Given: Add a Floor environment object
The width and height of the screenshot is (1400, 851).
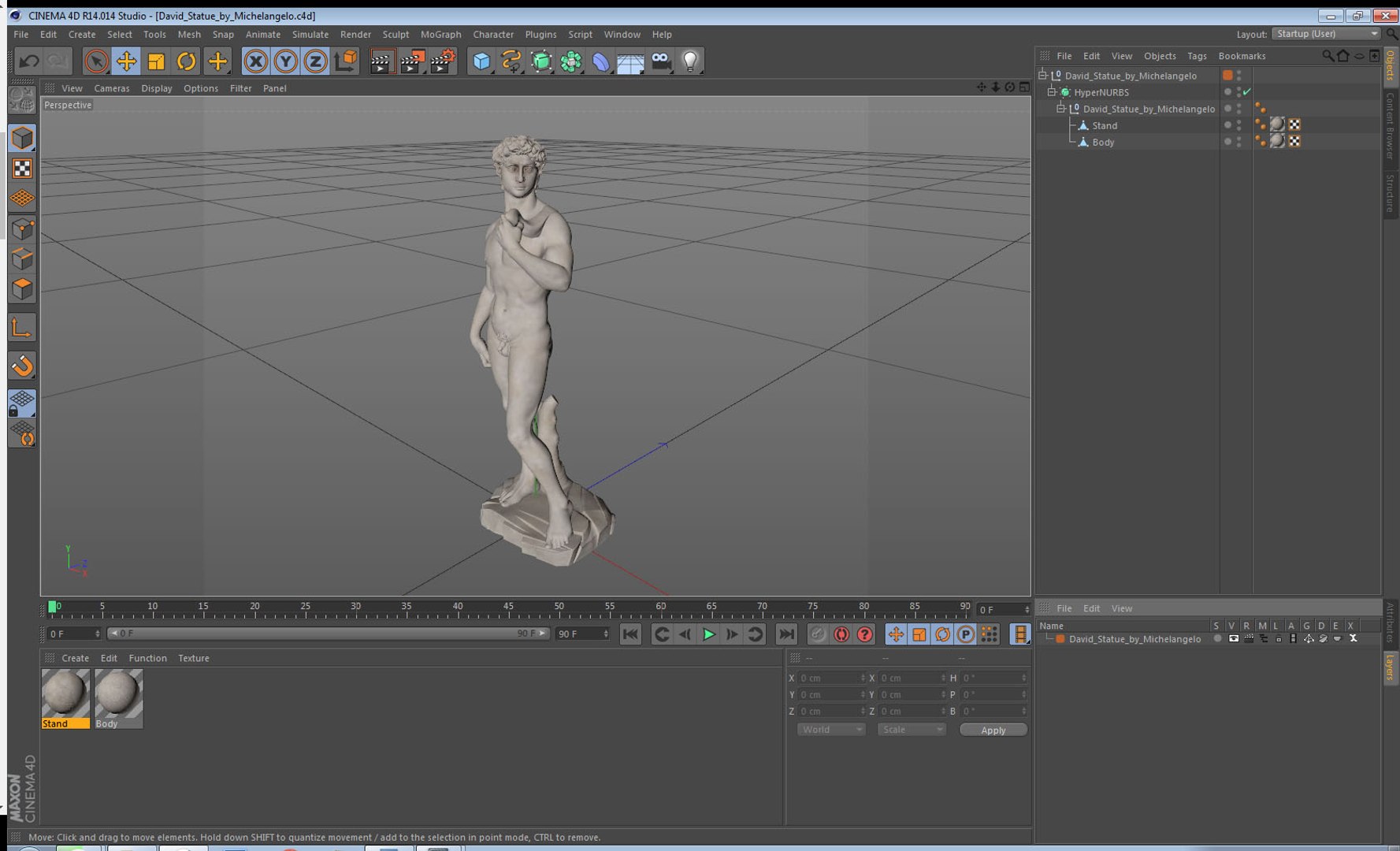Looking at the screenshot, I should click(630, 61).
